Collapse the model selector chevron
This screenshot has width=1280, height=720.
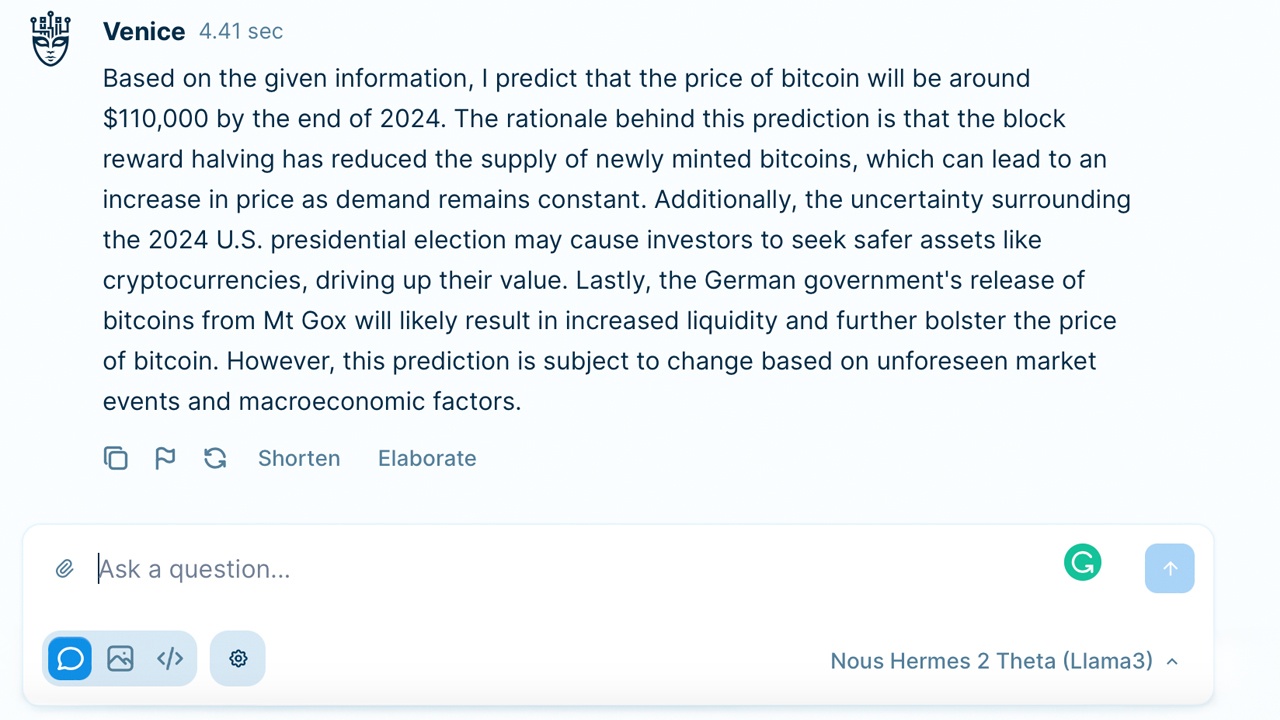1171,661
